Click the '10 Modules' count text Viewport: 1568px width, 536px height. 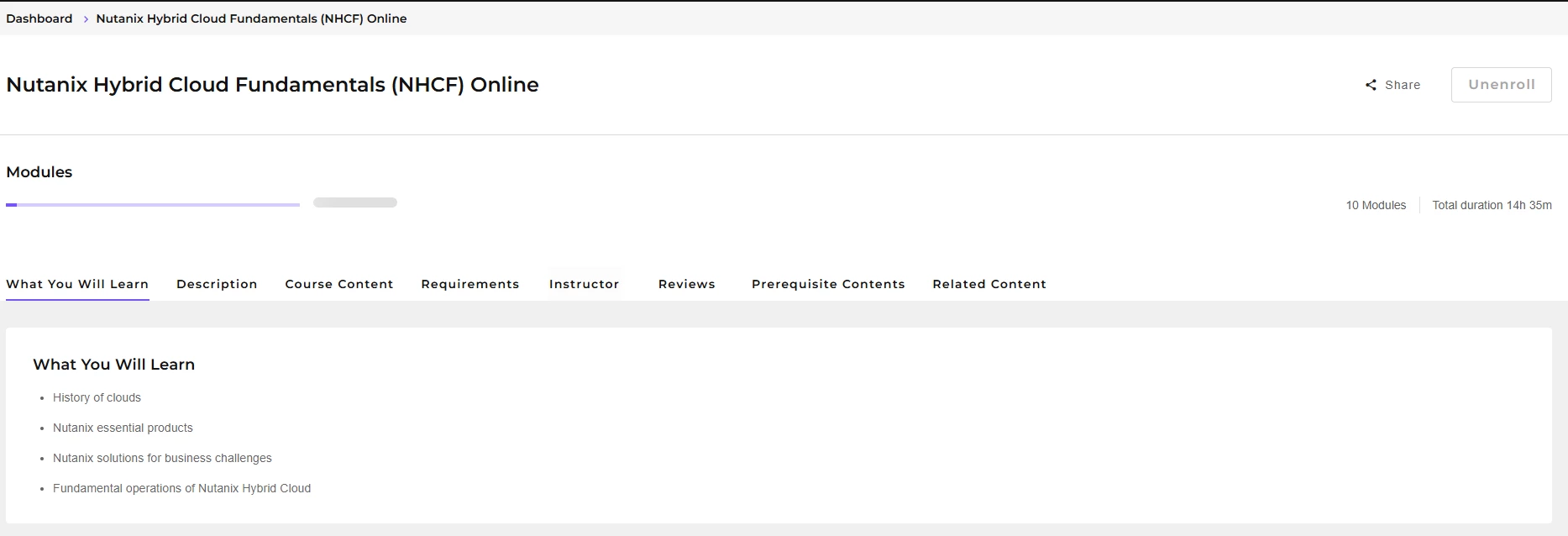point(1376,205)
